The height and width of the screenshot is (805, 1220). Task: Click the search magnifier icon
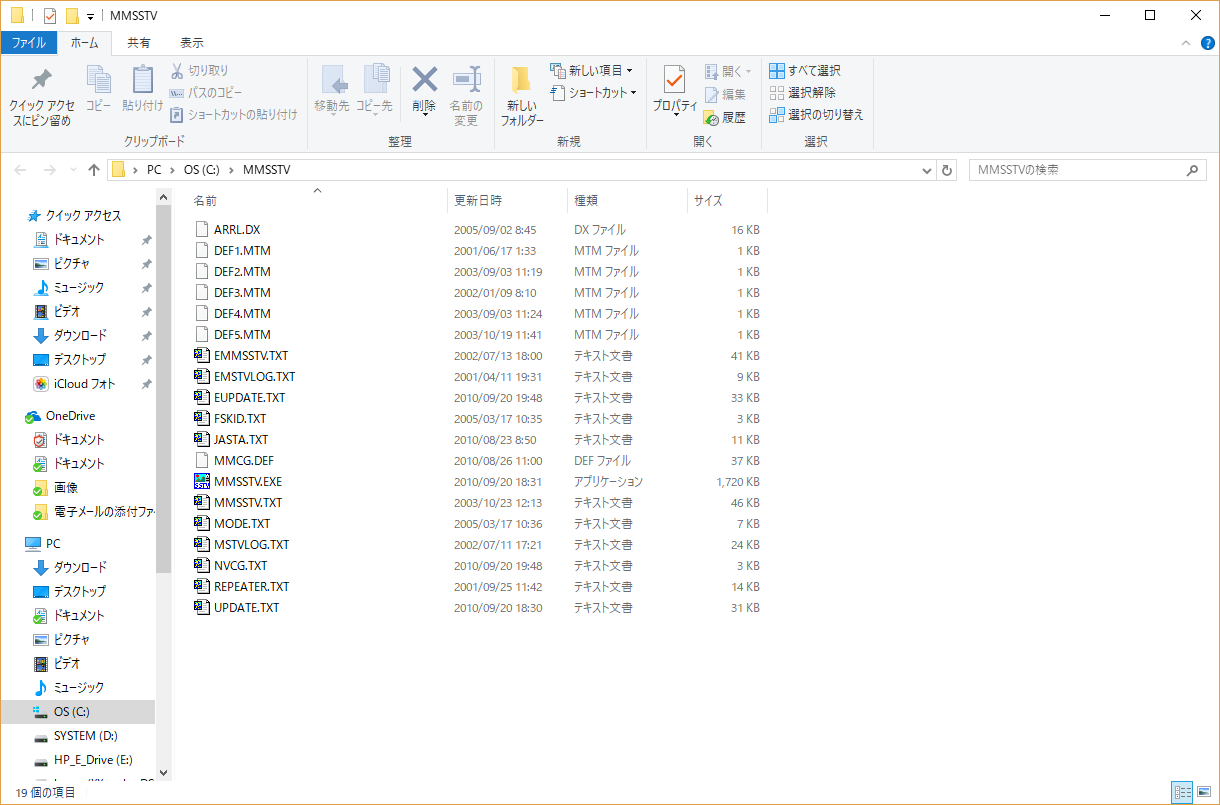point(1192,170)
